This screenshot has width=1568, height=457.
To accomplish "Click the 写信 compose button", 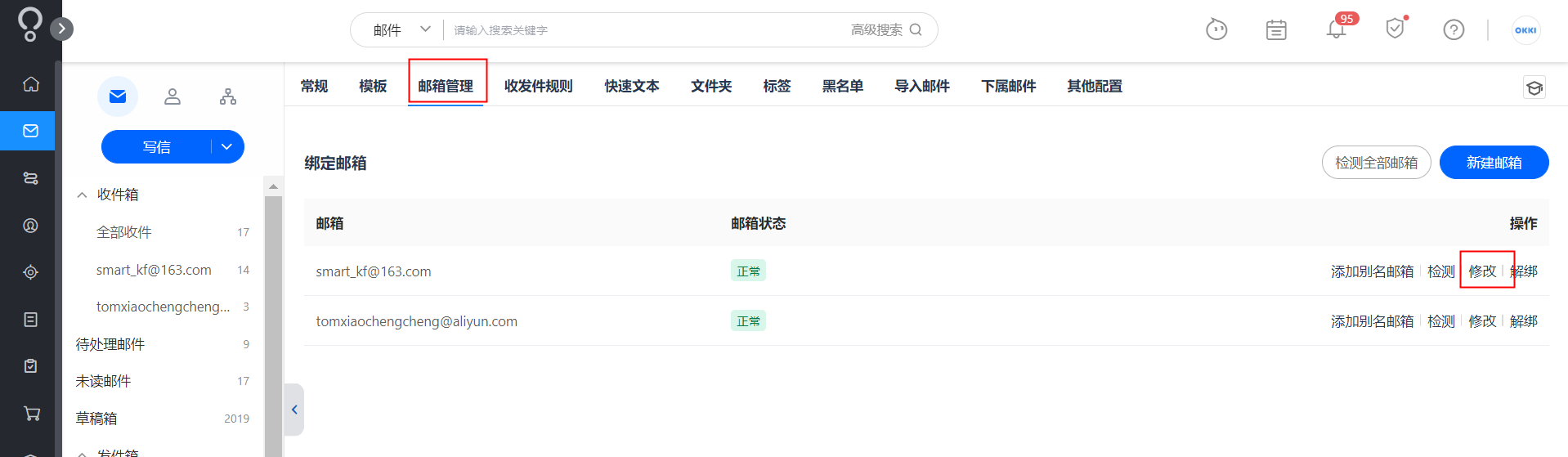I will pos(156,147).
